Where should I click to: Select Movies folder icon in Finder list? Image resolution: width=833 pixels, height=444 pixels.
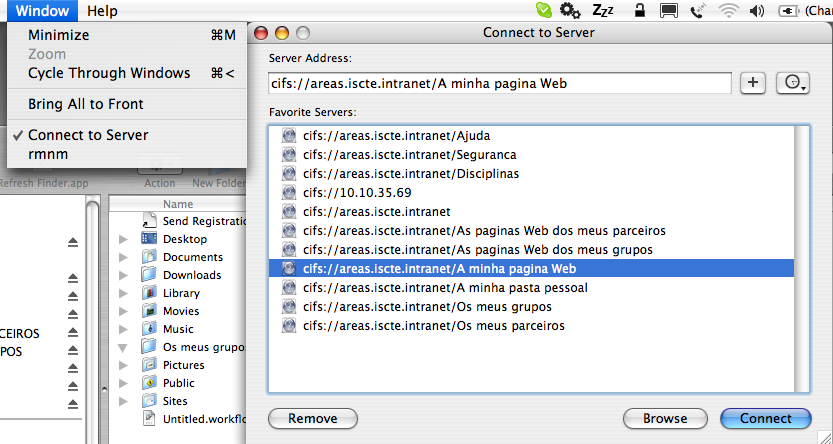149,311
